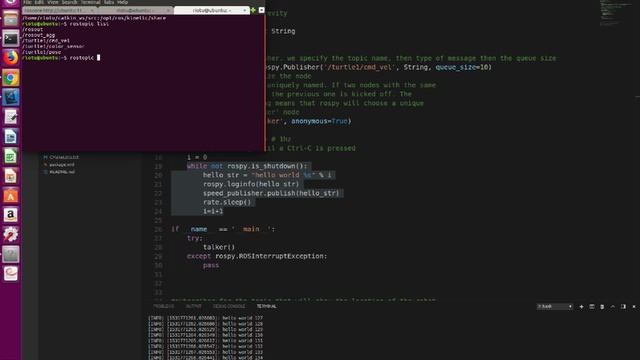
Task: Click the 'pass' statement in the editor
Action: (x=211, y=265)
